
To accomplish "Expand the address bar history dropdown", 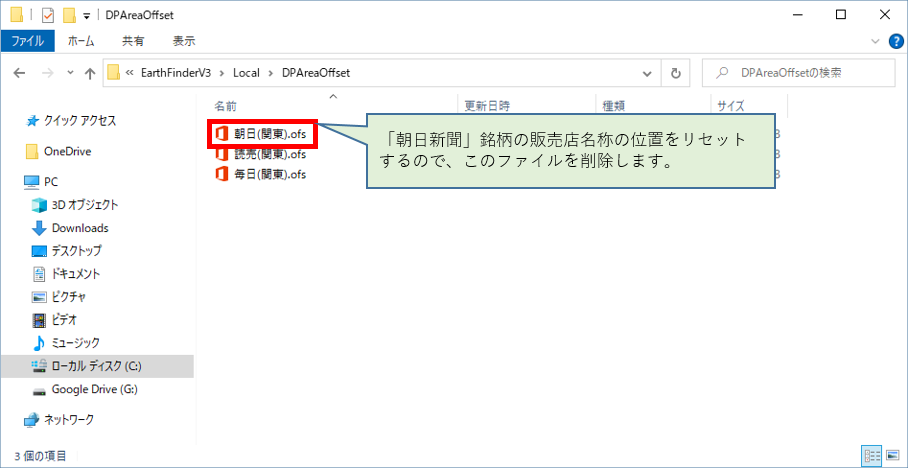I will click(x=647, y=74).
